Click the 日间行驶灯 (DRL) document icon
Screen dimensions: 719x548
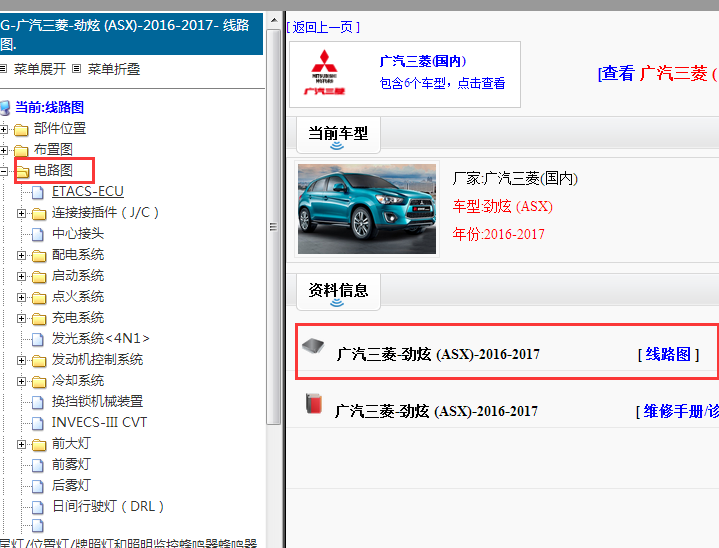click(38, 508)
